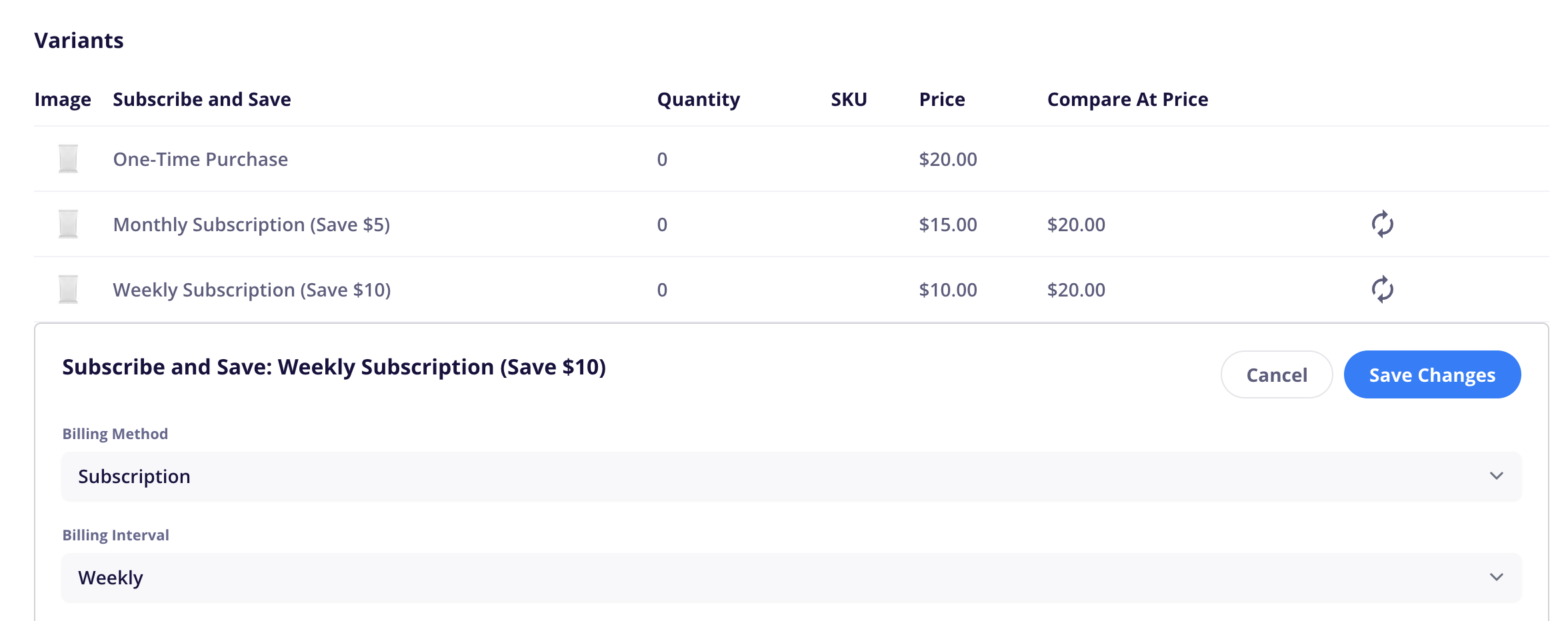
Task: Click chevron arrow on Weekly field
Action: (1496, 577)
